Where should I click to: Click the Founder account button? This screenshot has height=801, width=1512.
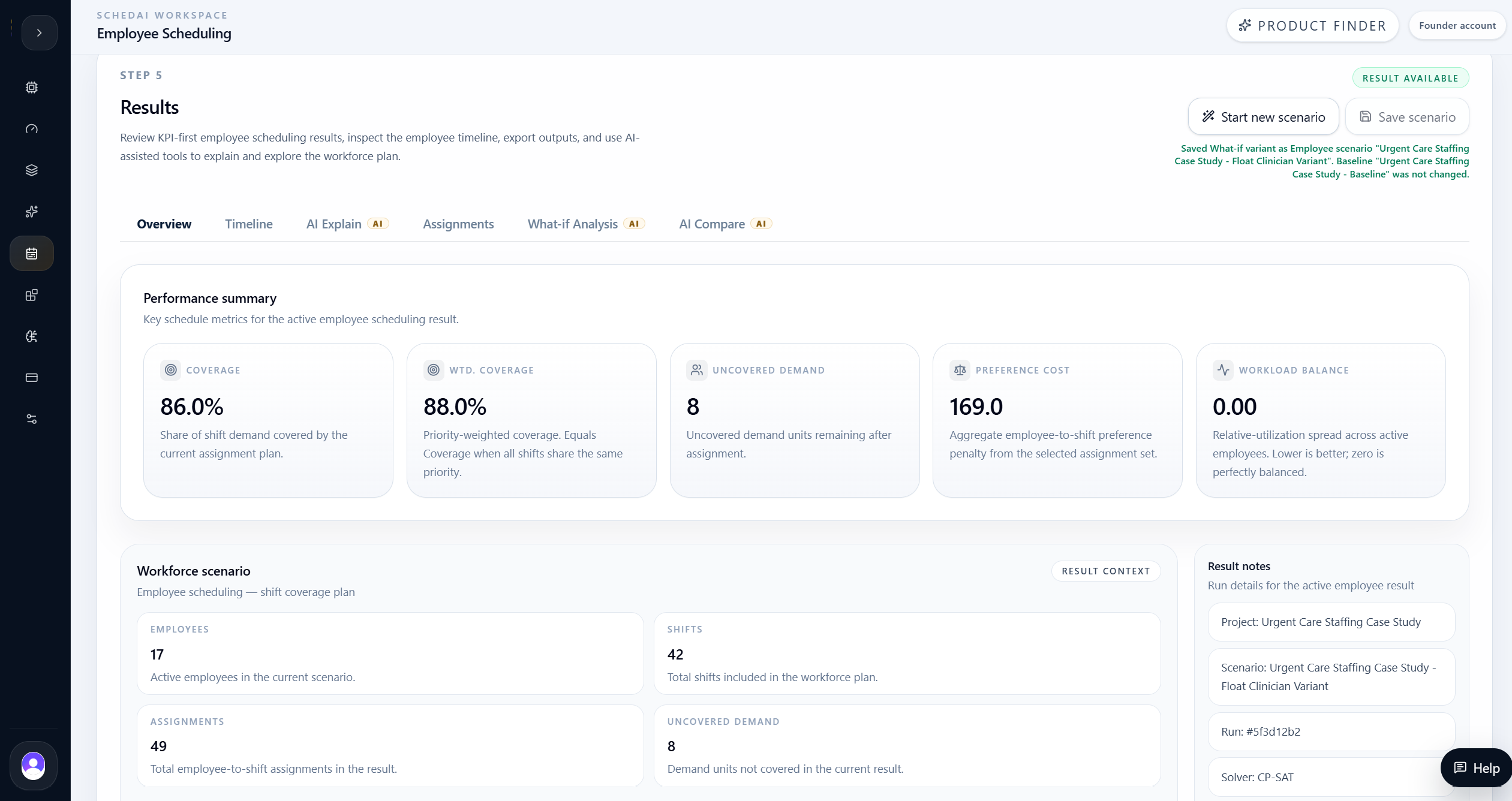1457,26
